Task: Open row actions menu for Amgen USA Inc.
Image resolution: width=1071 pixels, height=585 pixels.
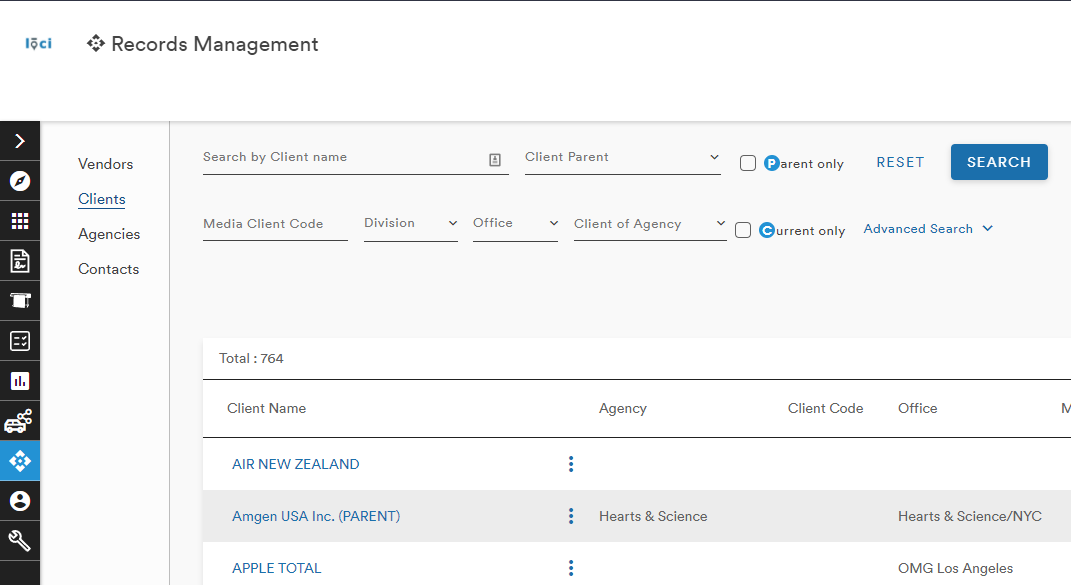Action: (571, 516)
